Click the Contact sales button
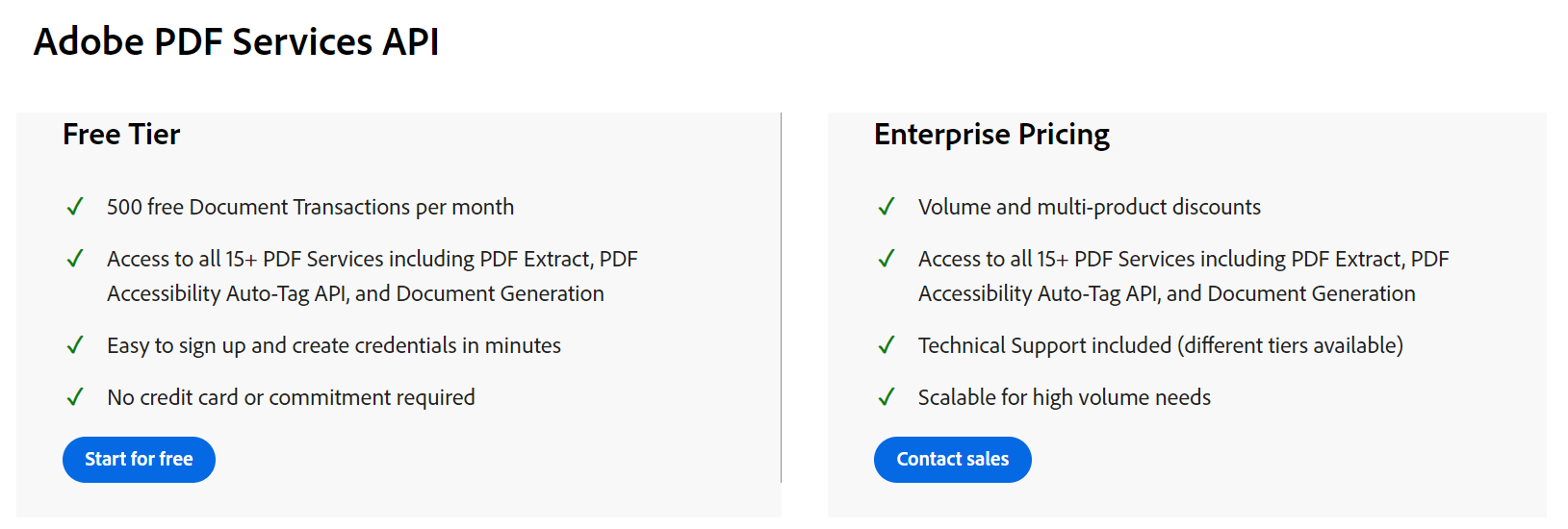The height and width of the screenshot is (529, 1568). 952,460
